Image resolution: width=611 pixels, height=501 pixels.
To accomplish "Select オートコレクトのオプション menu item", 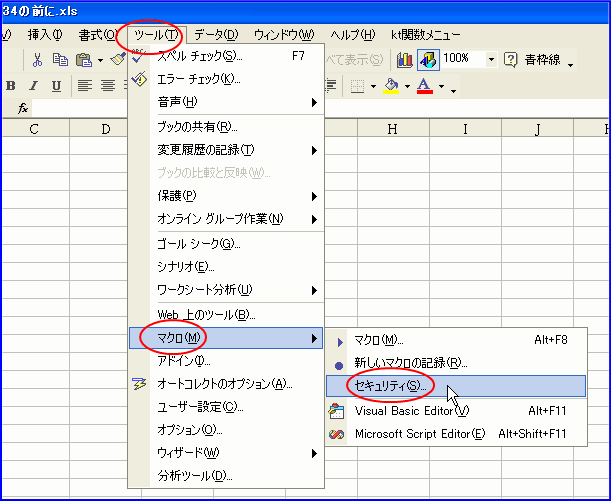I will [226, 384].
